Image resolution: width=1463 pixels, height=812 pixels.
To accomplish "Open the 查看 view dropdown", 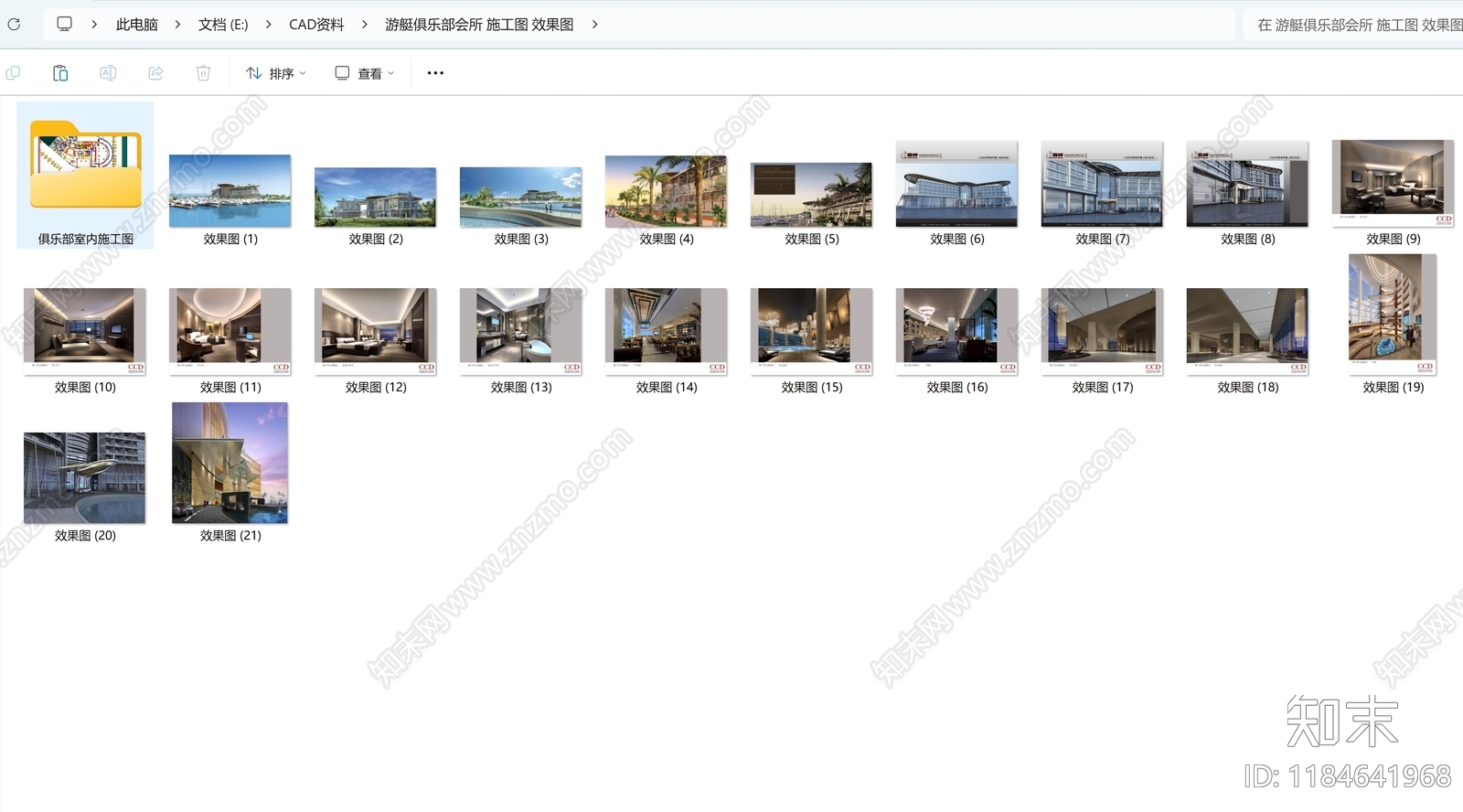I will pos(365,73).
